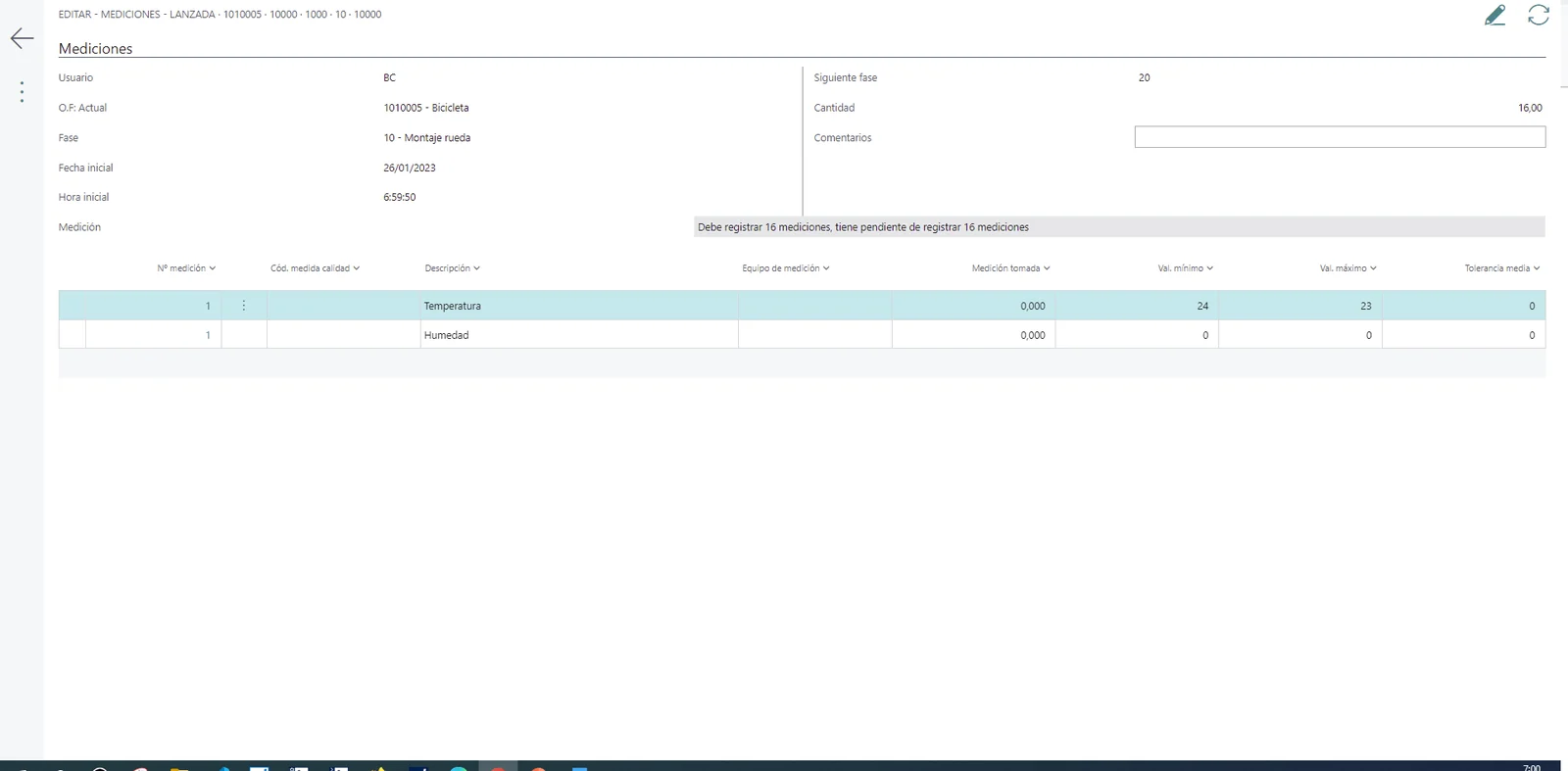Select the Temperatura description cell
The height and width of the screenshot is (771, 1568).
coord(579,306)
